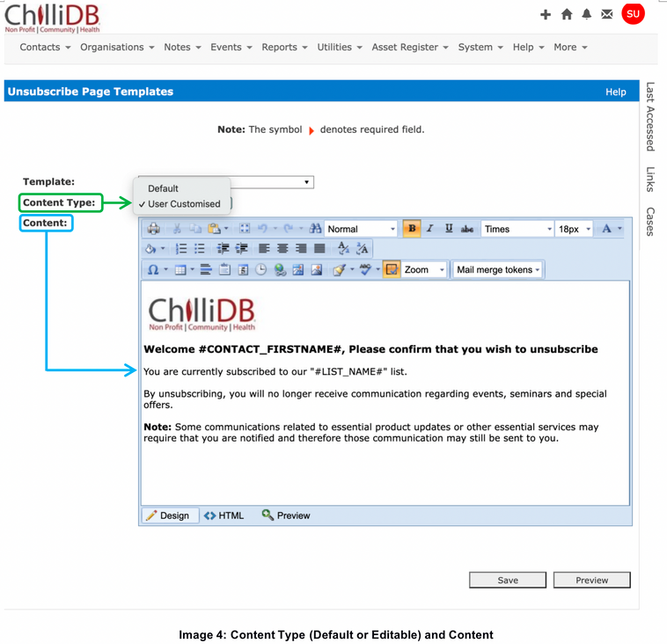The width and height of the screenshot is (667, 644).
Task: Click the superscript/subscript A icon with 2
Action: [x=343, y=248]
